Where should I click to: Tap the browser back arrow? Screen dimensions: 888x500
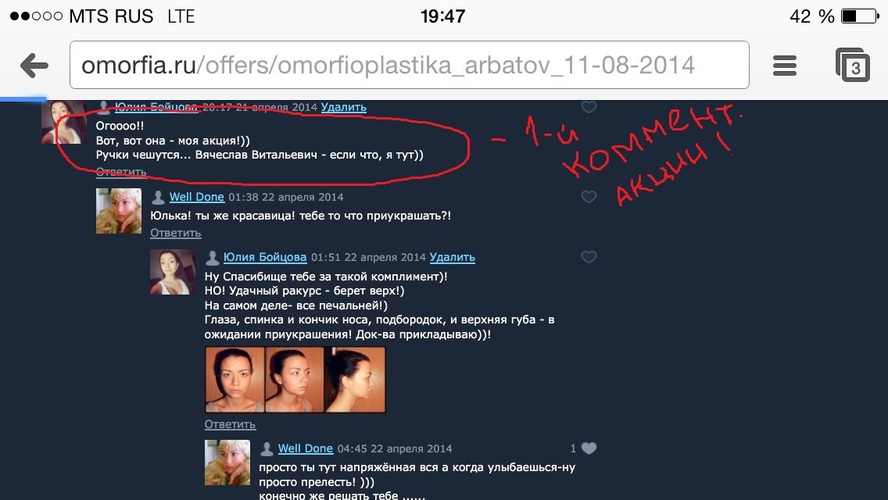34,66
